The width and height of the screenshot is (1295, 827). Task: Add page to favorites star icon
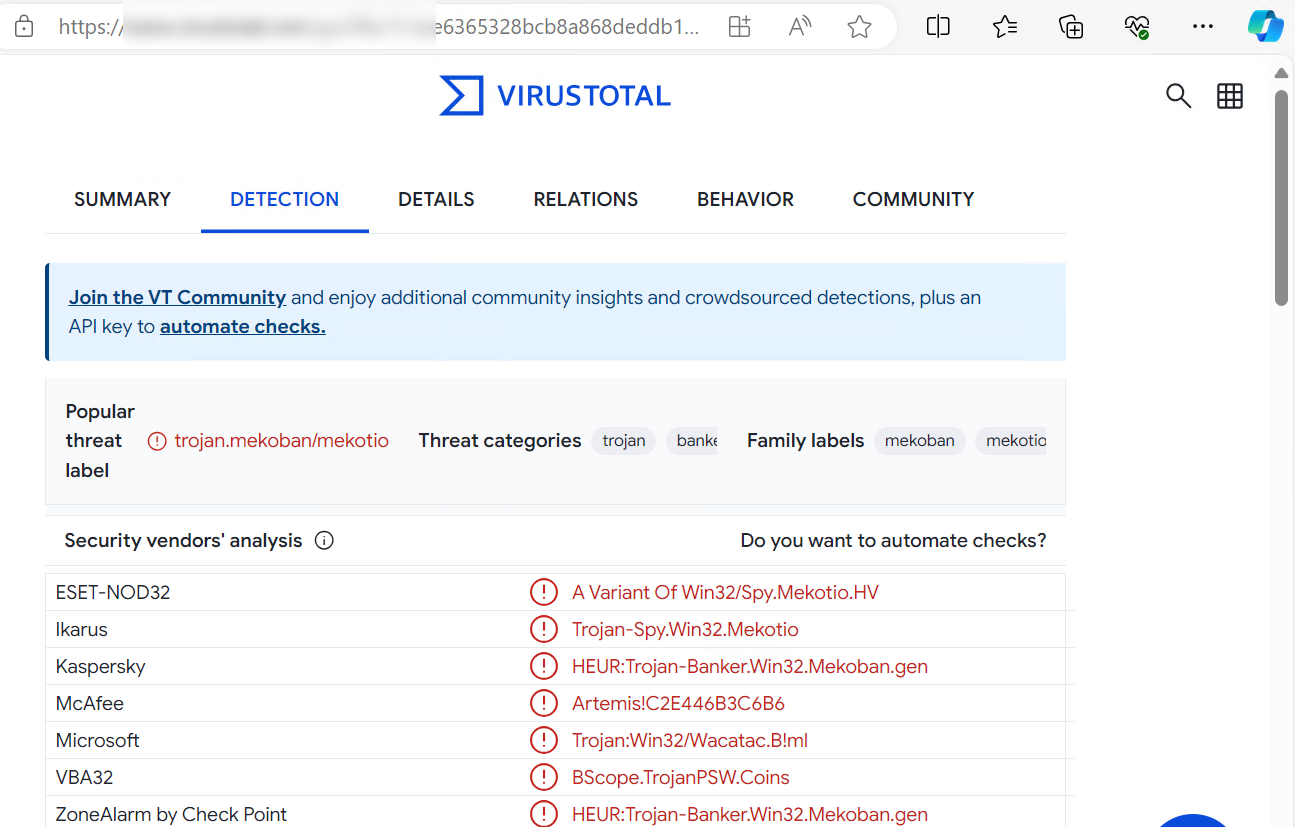859,27
